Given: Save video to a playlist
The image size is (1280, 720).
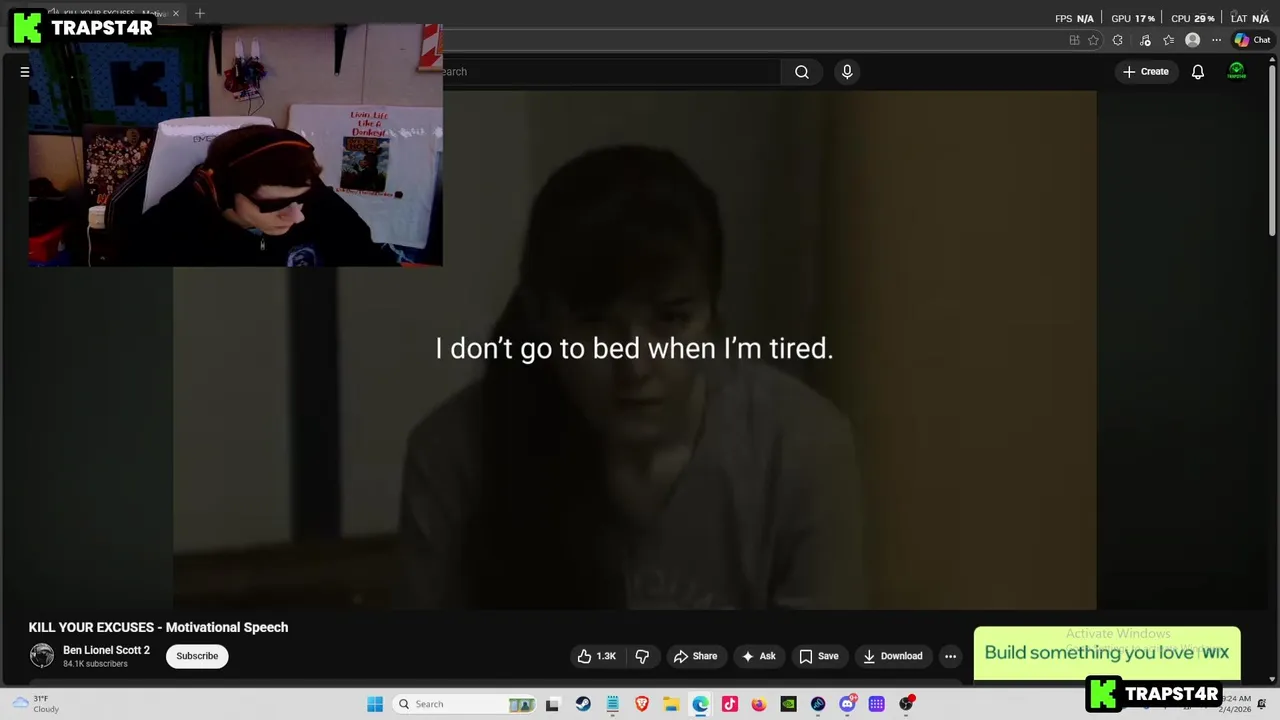Looking at the screenshot, I should click(x=819, y=656).
